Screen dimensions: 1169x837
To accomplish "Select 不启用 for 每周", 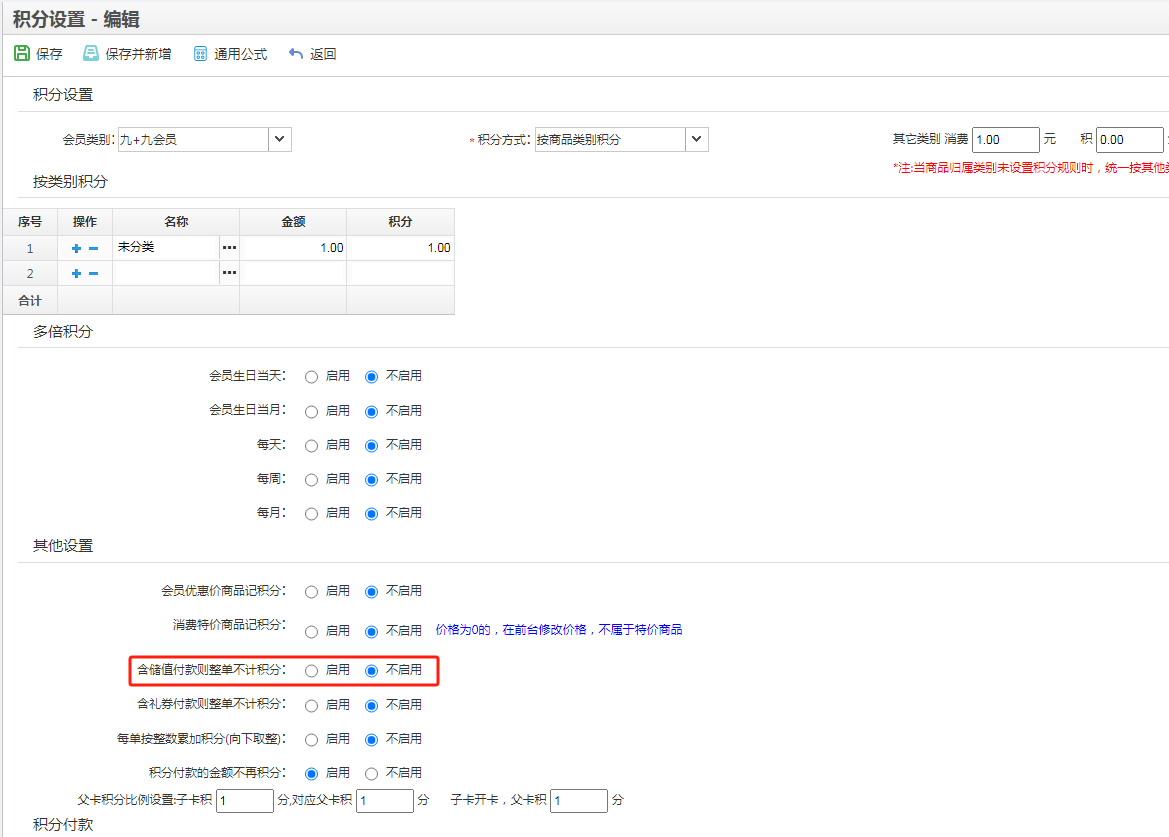I will point(371,480).
